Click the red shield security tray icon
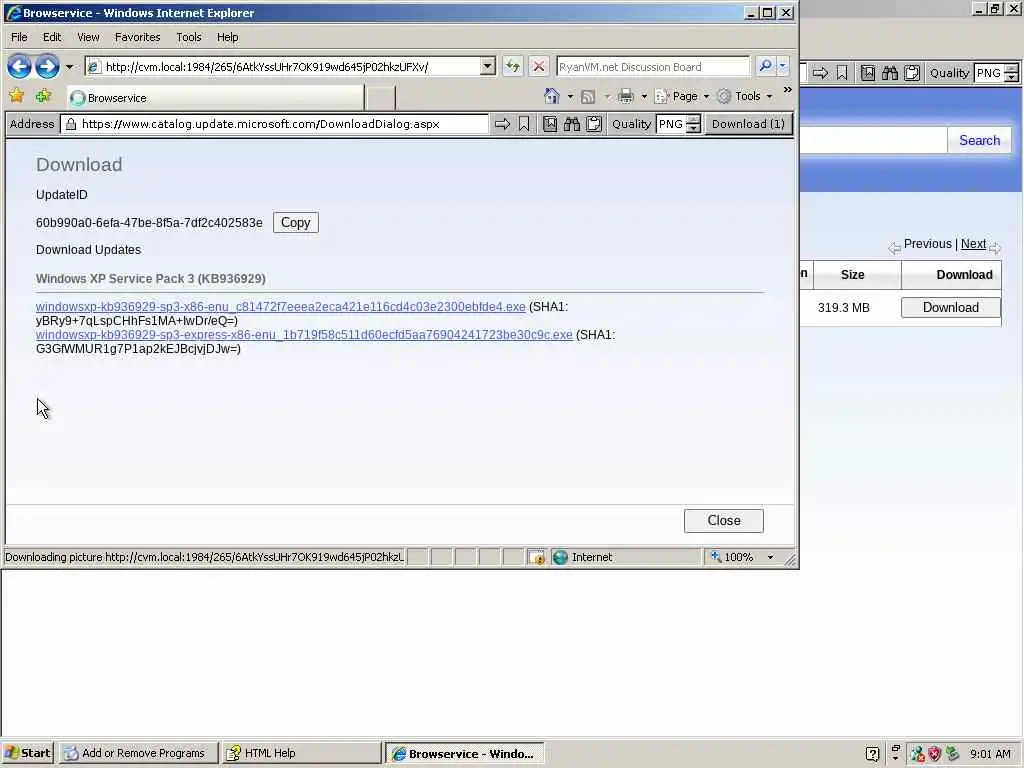 pos(934,754)
